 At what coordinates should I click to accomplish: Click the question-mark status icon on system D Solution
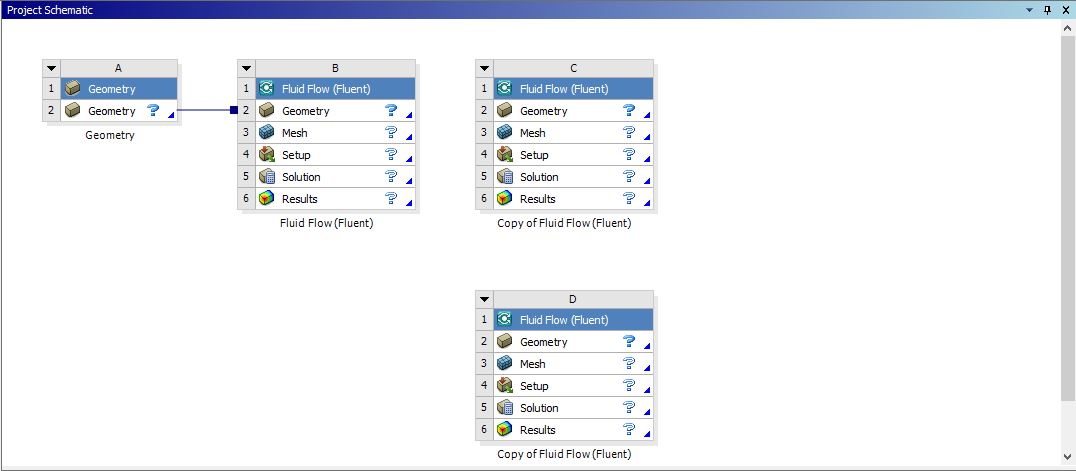click(629, 406)
